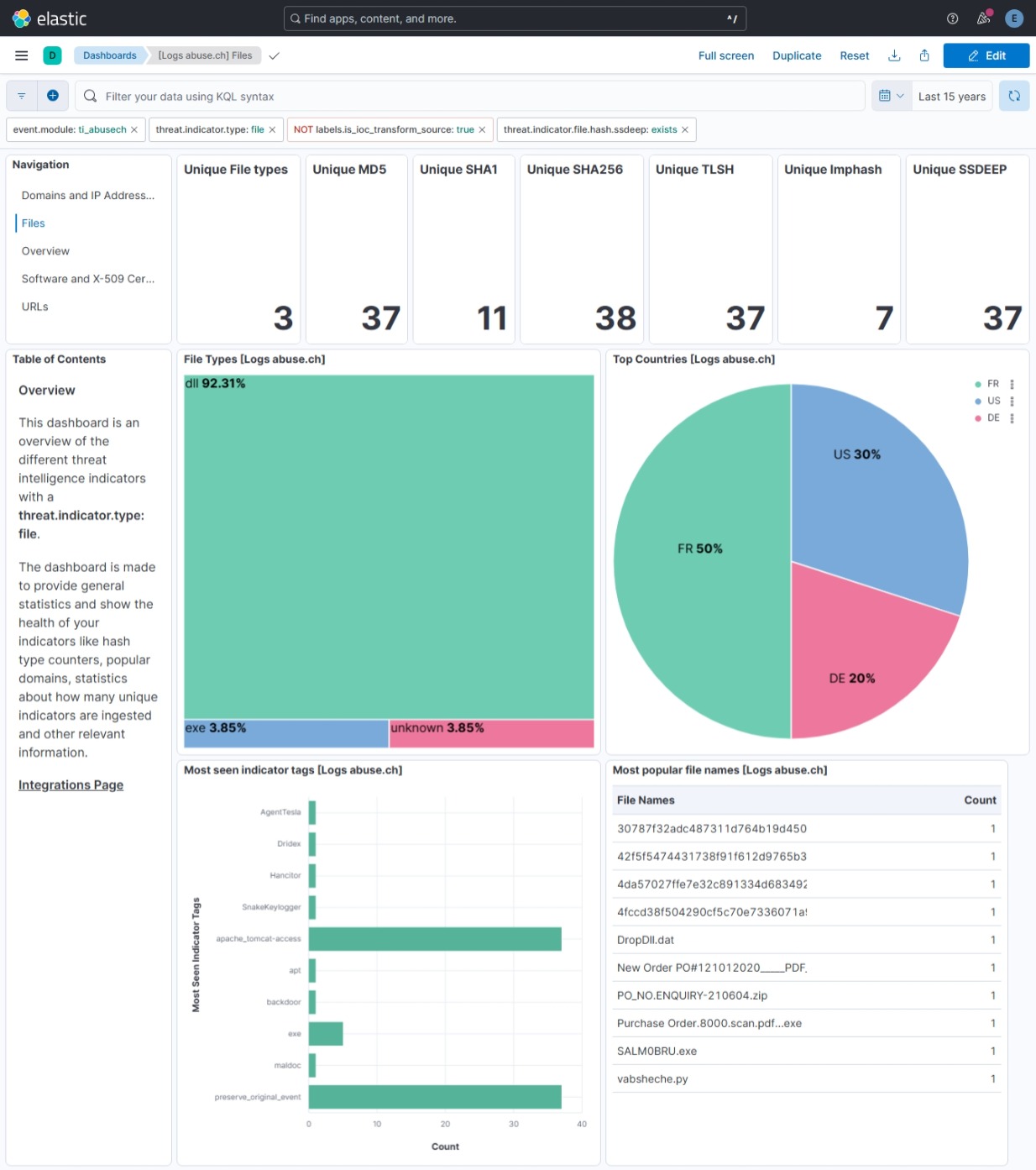The height and width of the screenshot is (1170, 1036).
Task: Click the user avatar labeled E
Action: [1014, 18]
